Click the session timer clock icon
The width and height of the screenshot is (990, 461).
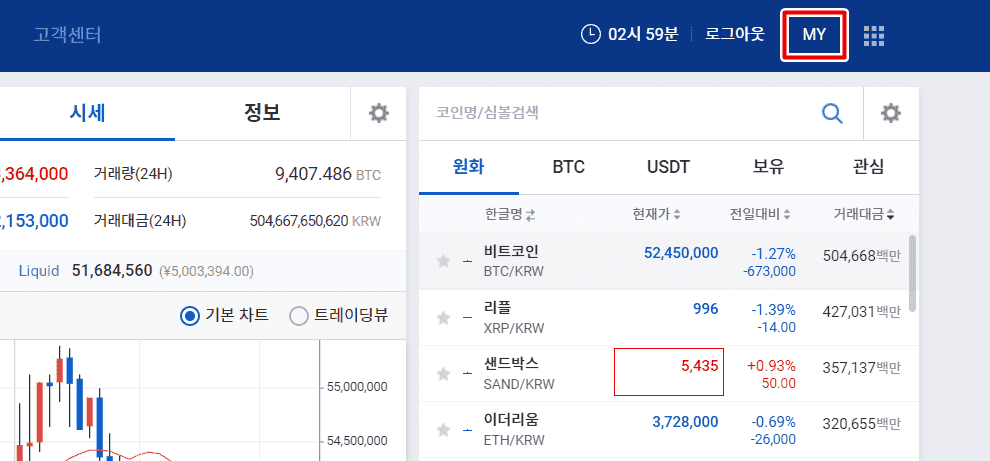pyautogui.click(x=591, y=35)
